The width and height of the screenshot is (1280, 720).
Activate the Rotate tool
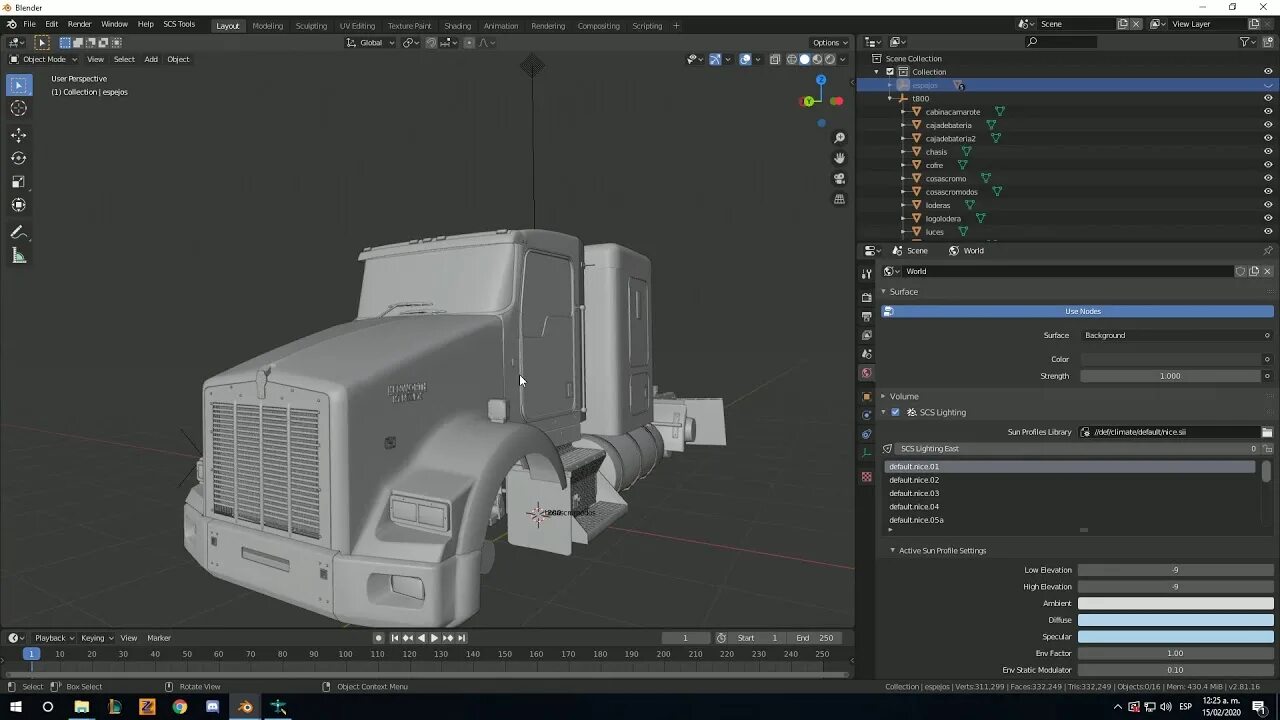pos(18,158)
